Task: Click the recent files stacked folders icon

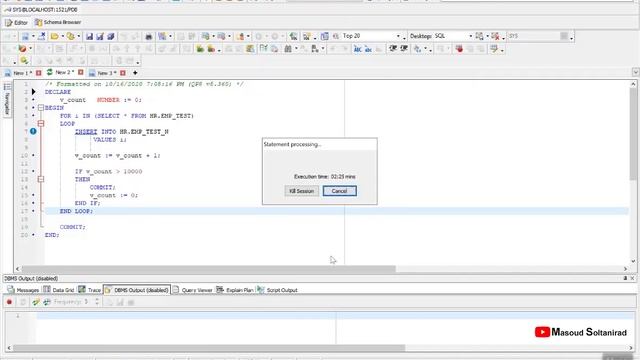Action: (x=71, y=37)
